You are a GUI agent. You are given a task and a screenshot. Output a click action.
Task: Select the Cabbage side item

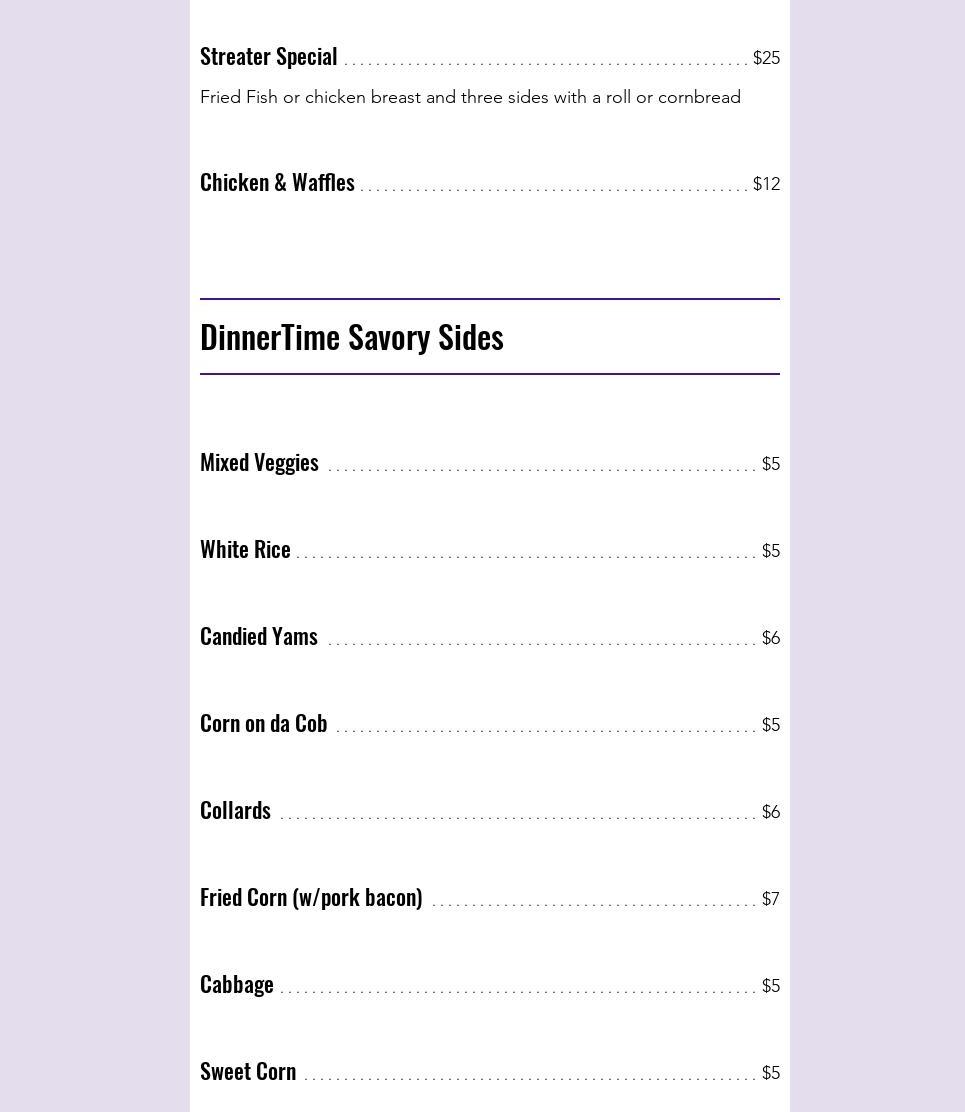click(x=237, y=985)
